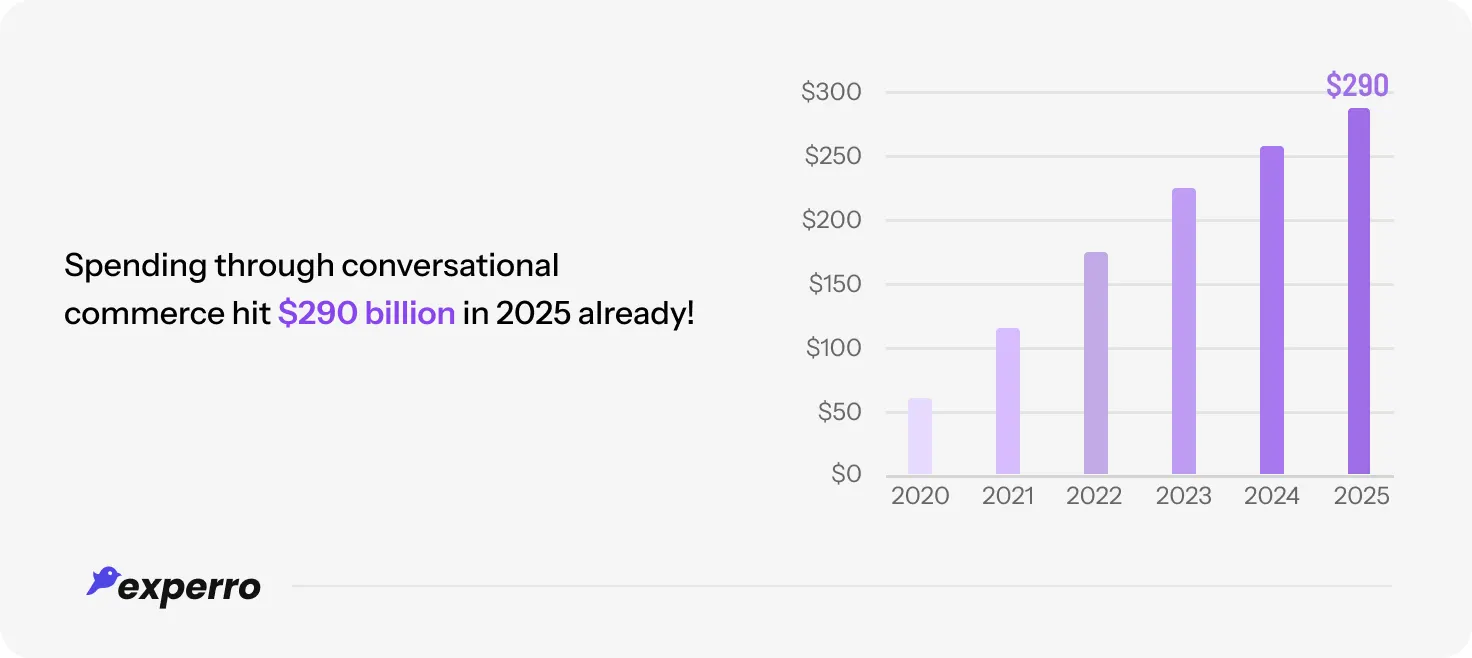Click the highlighted $290 billion text

click(x=367, y=313)
